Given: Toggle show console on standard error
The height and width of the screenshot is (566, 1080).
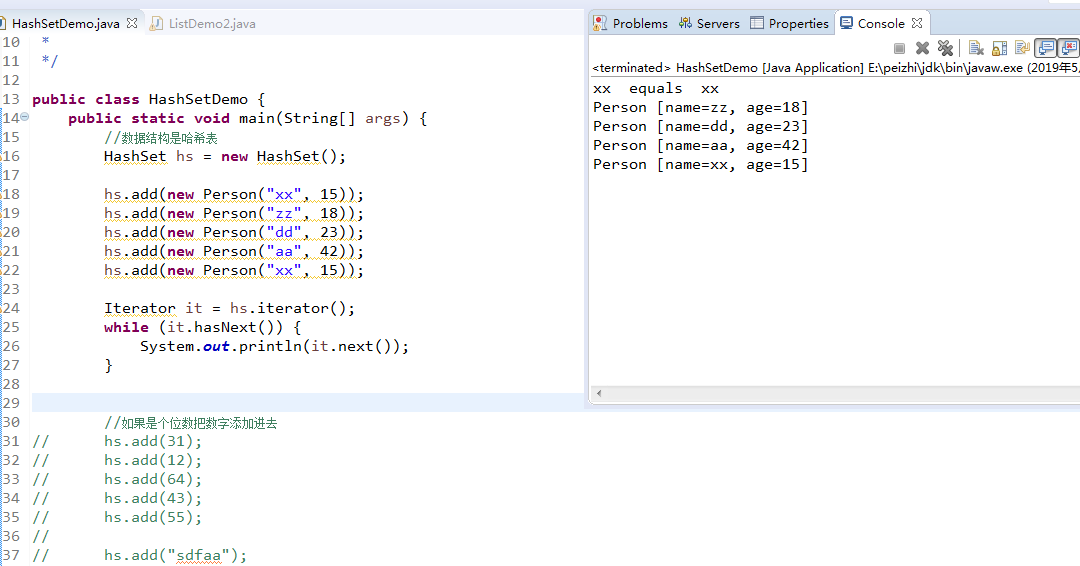Looking at the screenshot, I should coord(1069,48).
